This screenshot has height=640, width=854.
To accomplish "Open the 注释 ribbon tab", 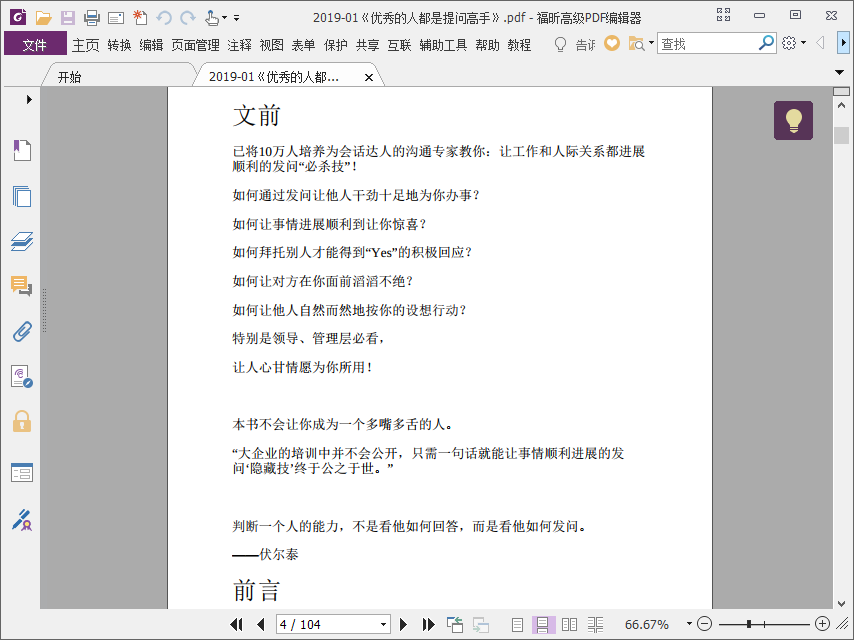I will click(240, 45).
